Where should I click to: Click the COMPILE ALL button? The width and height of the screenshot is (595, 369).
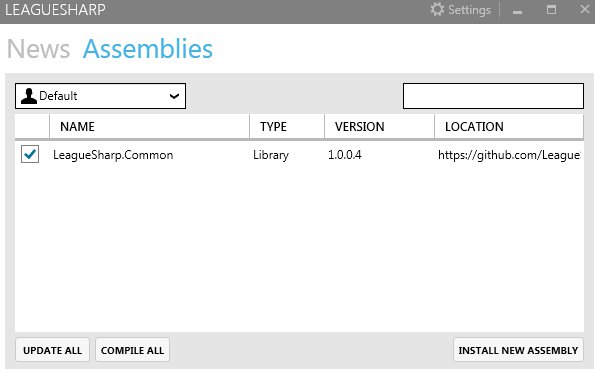click(x=132, y=350)
